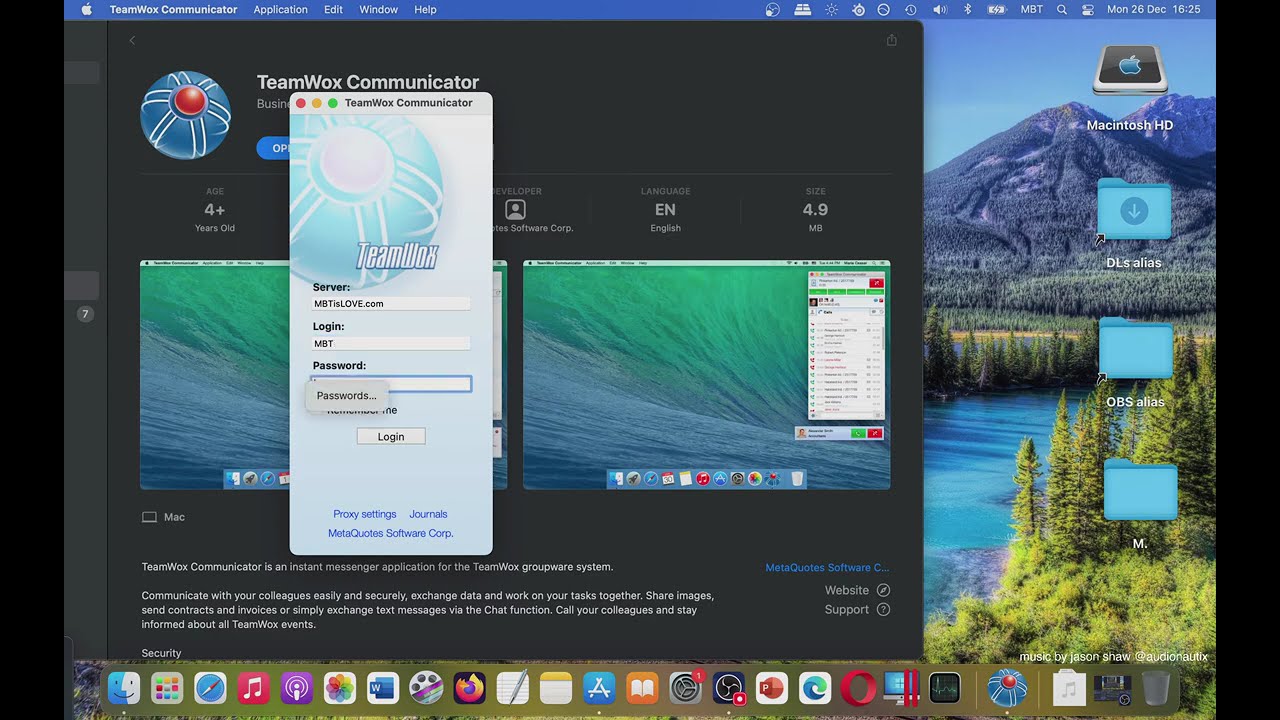The height and width of the screenshot is (720, 1280).
Task: Launch PowerPoint from the Dock
Action: (x=772, y=688)
